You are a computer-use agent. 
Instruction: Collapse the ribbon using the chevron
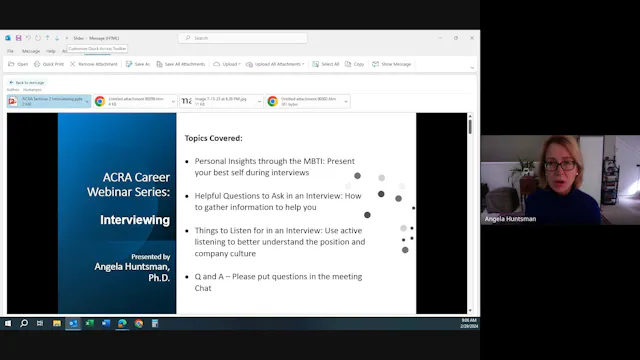coord(472,68)
